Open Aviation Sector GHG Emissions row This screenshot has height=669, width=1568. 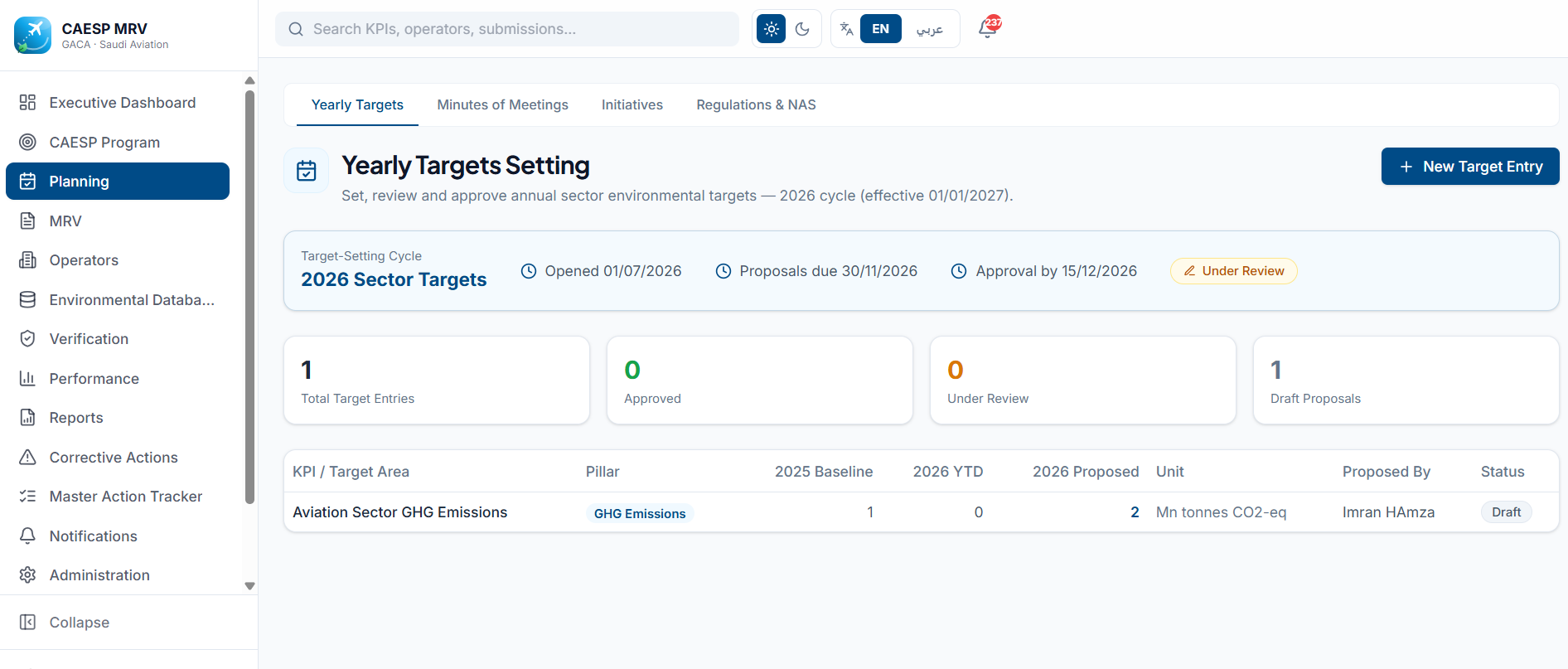click(x=921, y=512)
